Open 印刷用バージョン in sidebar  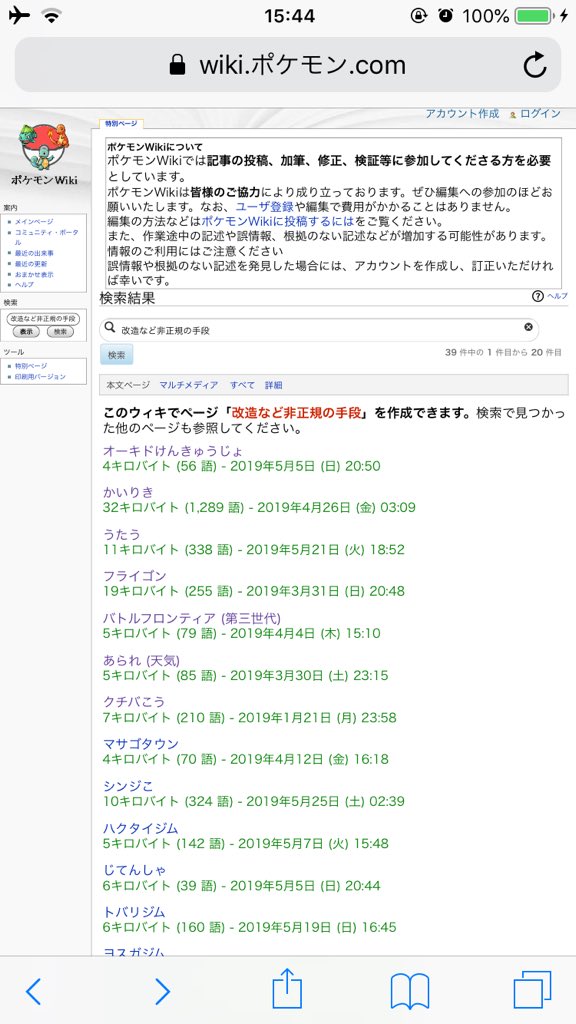(40, 377)
